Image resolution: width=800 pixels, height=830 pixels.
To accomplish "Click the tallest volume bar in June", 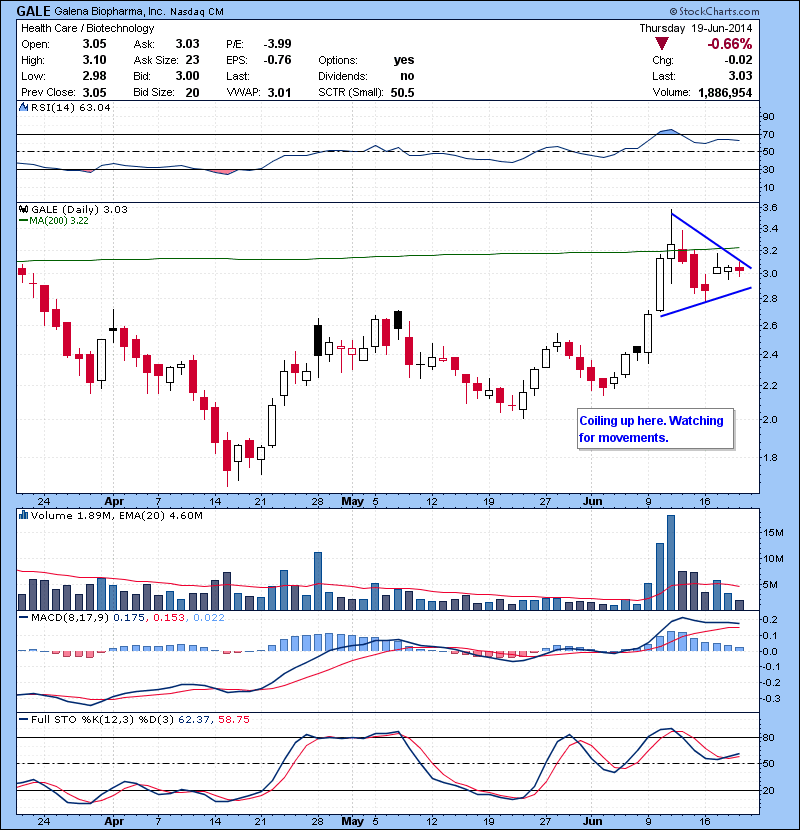I will [671, 563].
